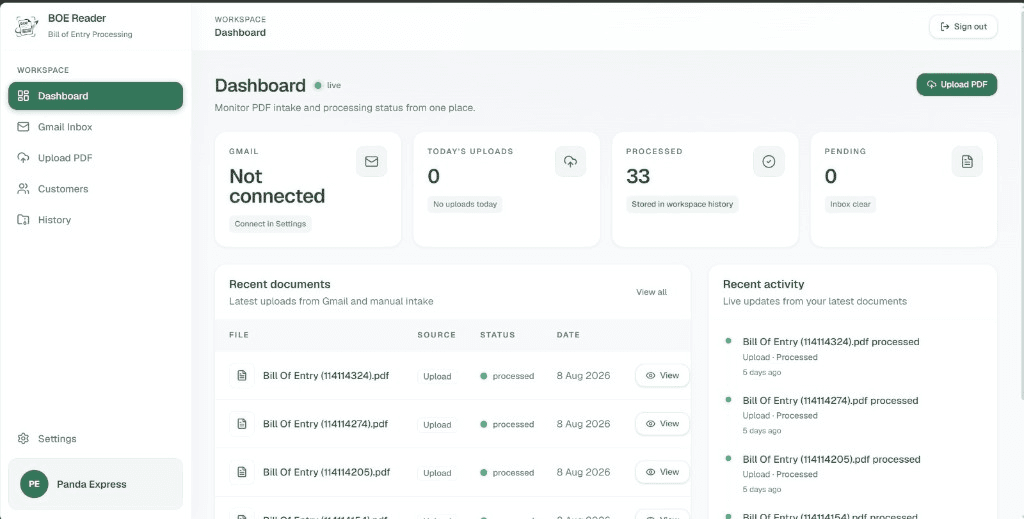Click the Not connected Gmail status

pyautogui.click(x=277, y=186)
